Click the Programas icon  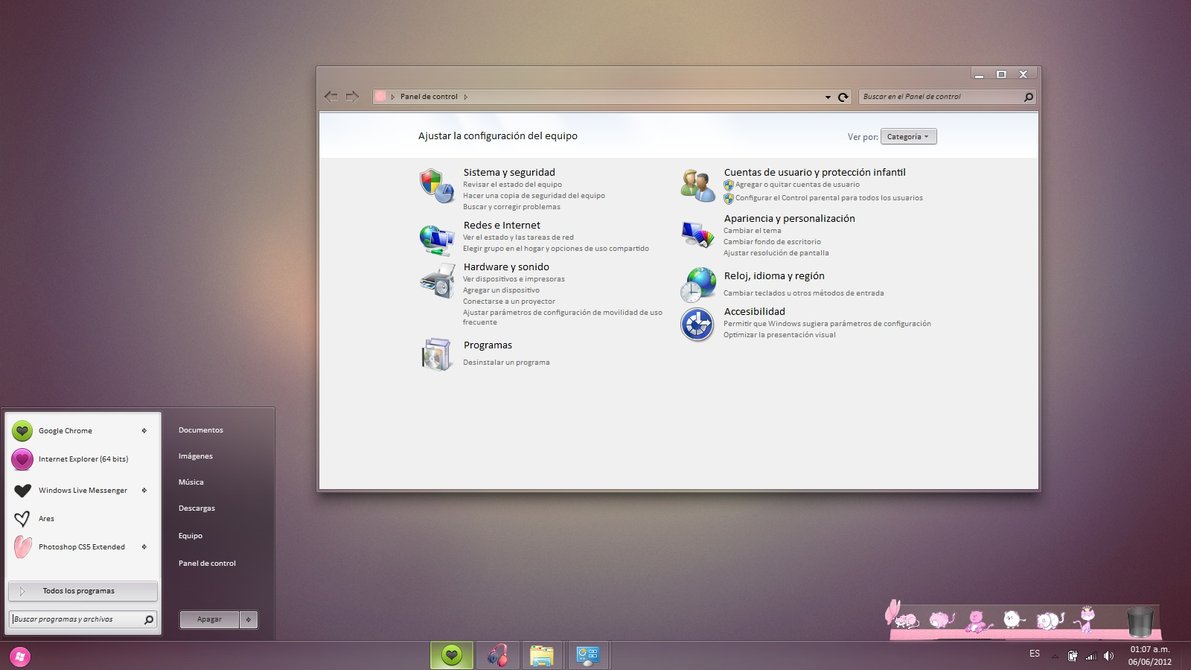(x=436, y=354)
